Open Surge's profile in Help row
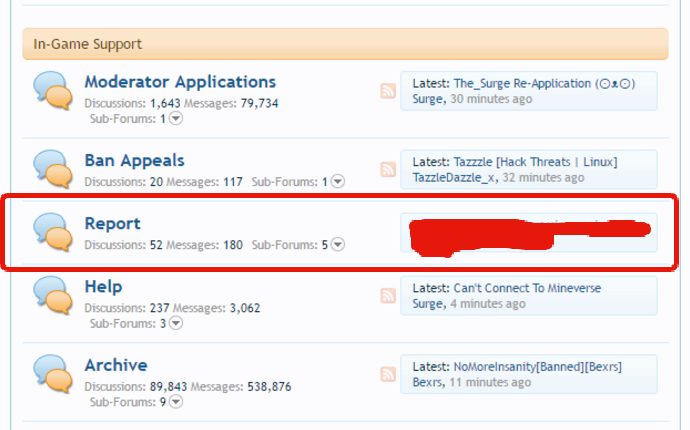Image resolution: width=690 pixels, height=430 pixels. (427, 304)
